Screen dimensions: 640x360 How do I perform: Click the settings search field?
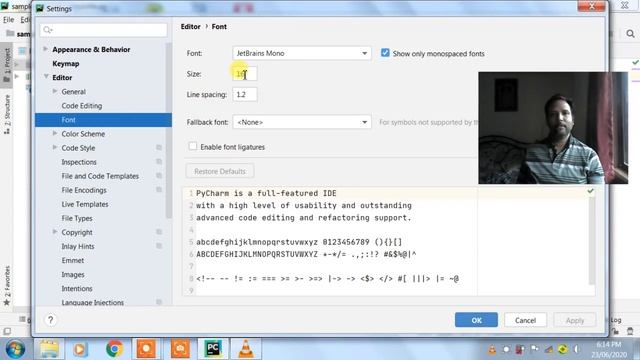point(104,30)
